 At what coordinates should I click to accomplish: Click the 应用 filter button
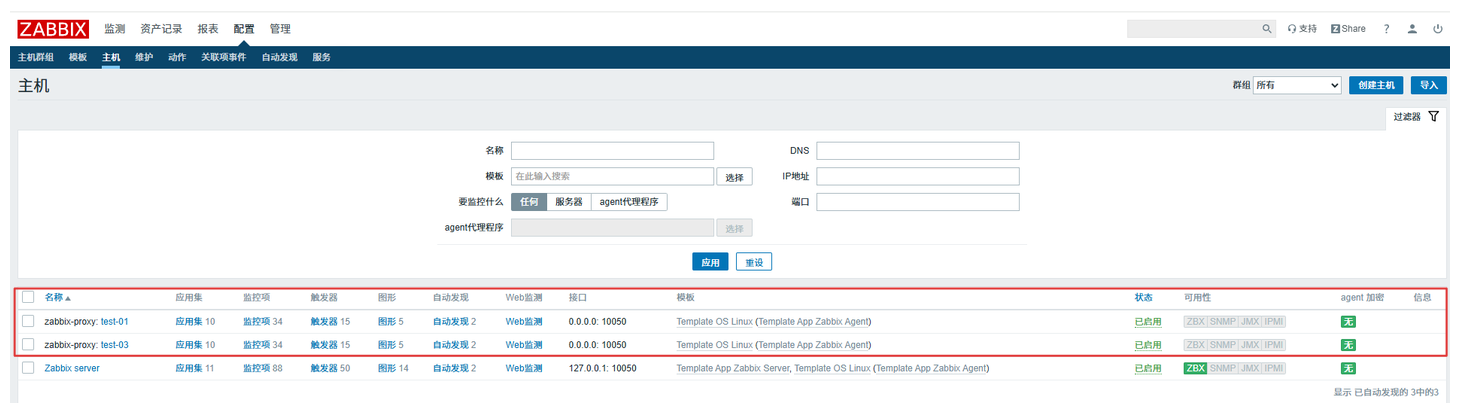click(710, 262)
